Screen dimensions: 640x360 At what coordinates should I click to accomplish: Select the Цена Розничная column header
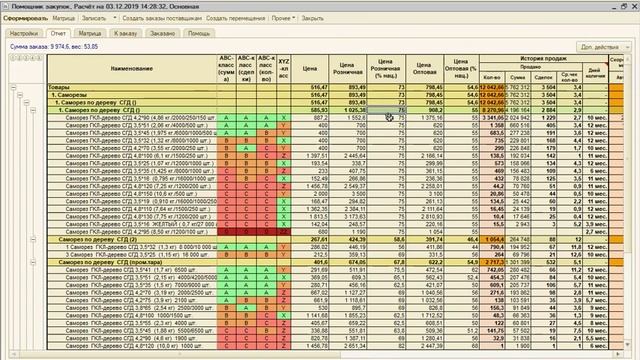point(348,69)
